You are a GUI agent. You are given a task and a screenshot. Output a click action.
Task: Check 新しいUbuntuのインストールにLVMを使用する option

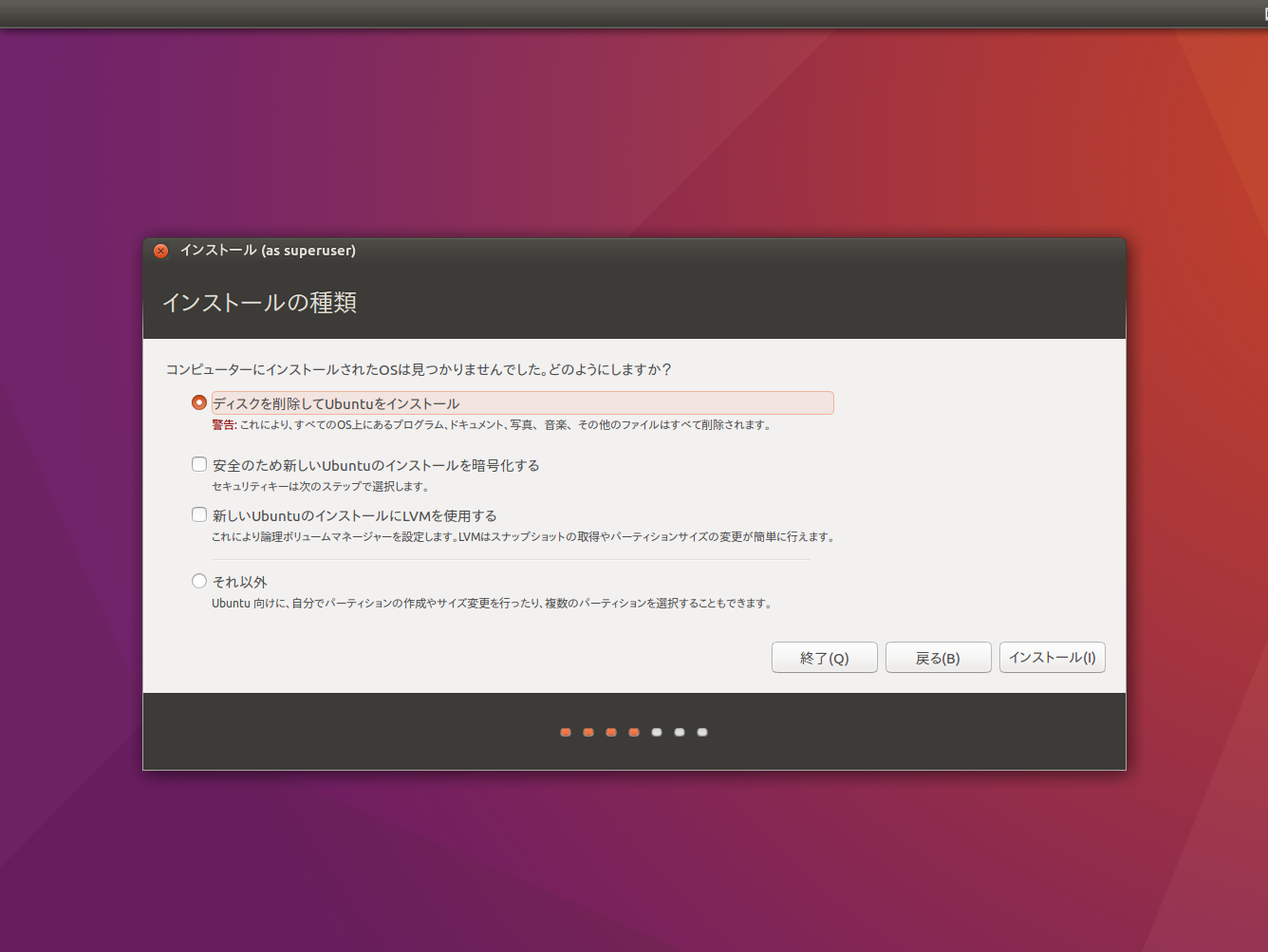point(198,514)
